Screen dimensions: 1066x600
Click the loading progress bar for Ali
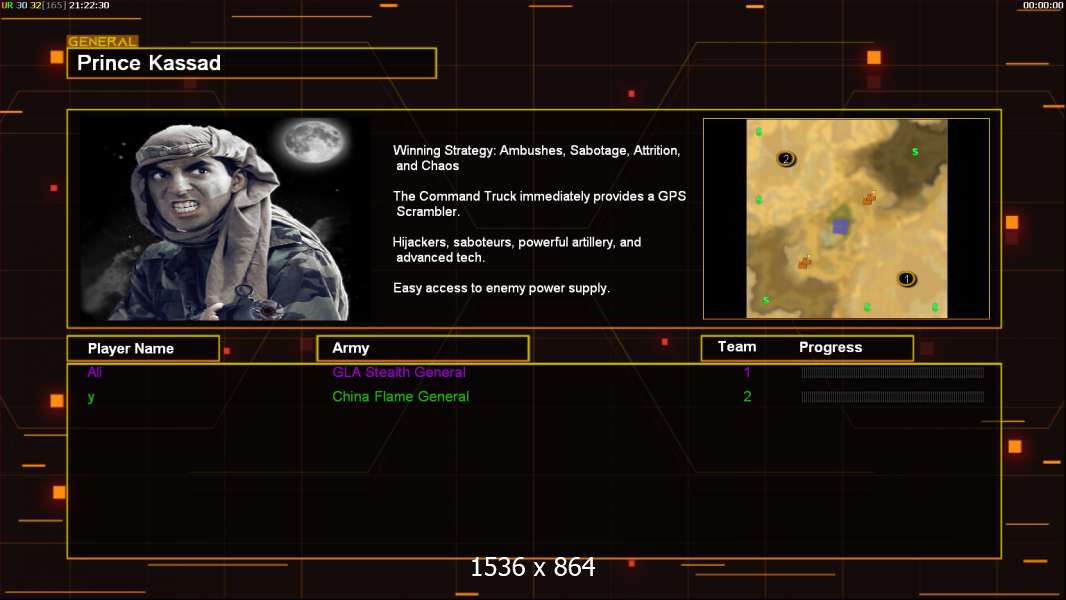(x=893, y=372)
